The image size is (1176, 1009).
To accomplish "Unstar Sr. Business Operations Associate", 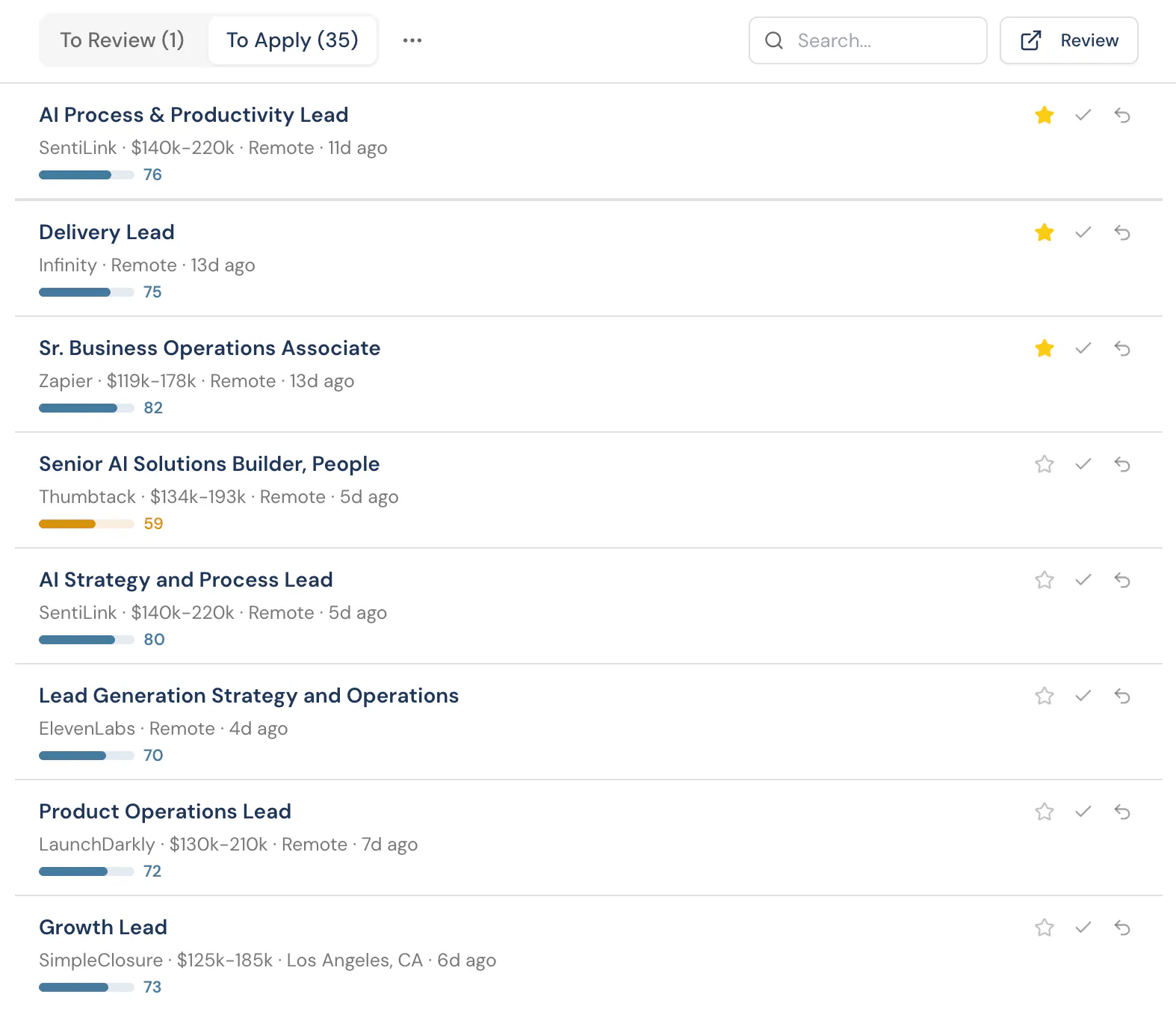I will coord(1045,348).
